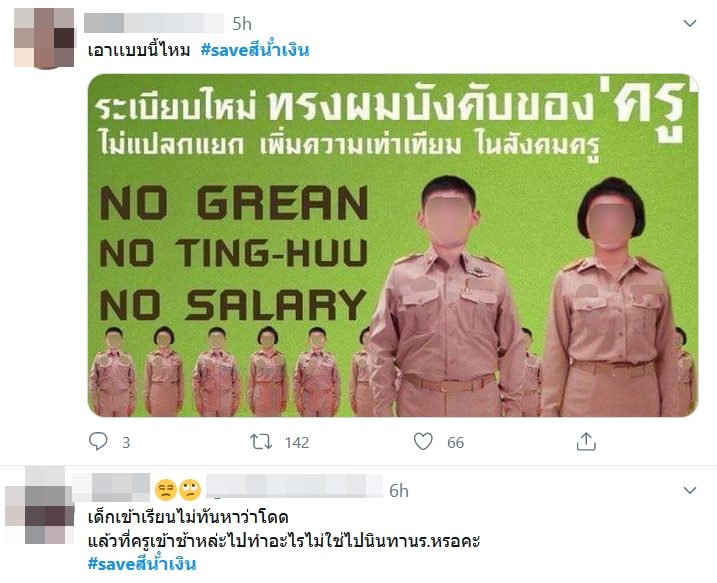Click the second tweet's Thai text body

284,530
